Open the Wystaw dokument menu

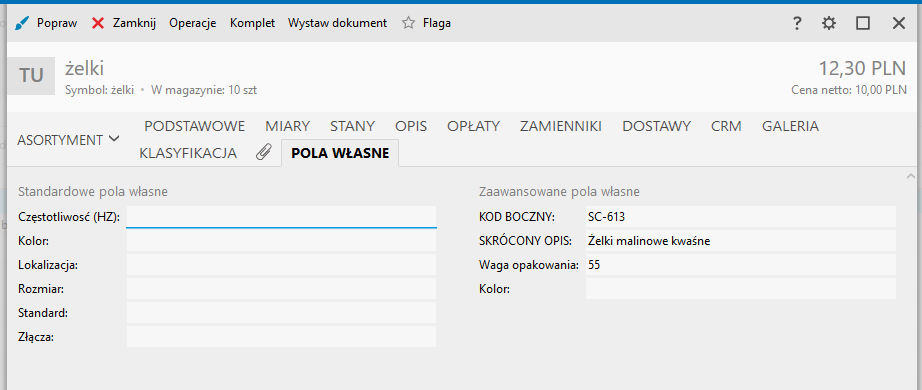click(338, 24)
